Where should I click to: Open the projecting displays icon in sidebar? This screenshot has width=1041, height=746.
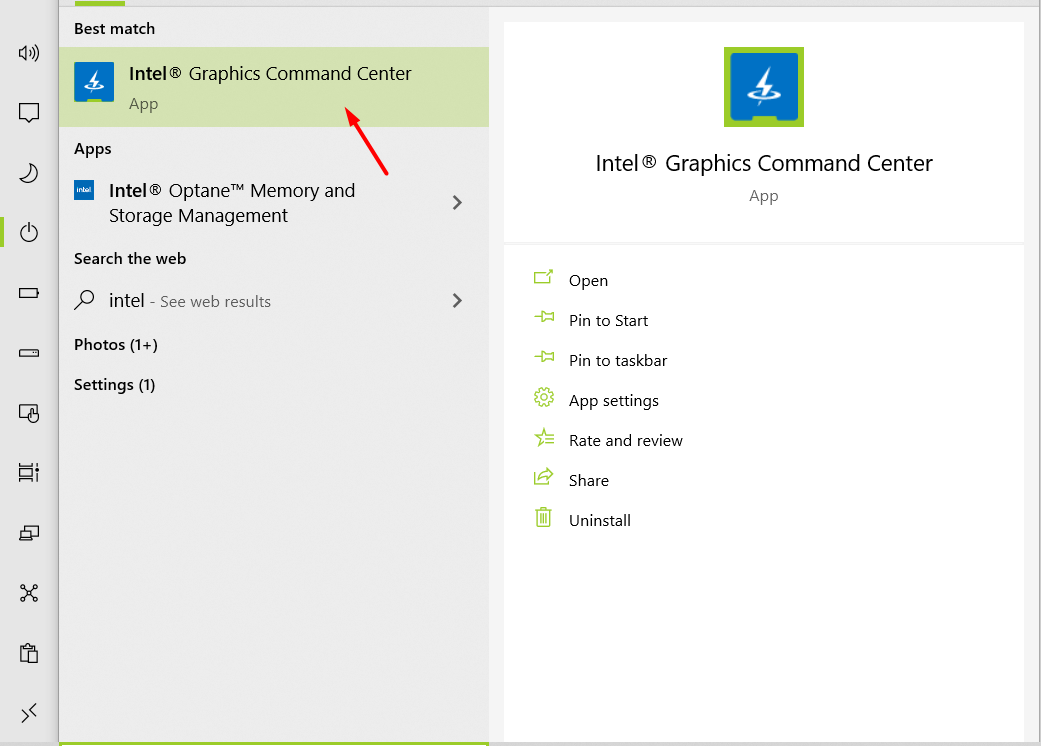tap(29, 533)
